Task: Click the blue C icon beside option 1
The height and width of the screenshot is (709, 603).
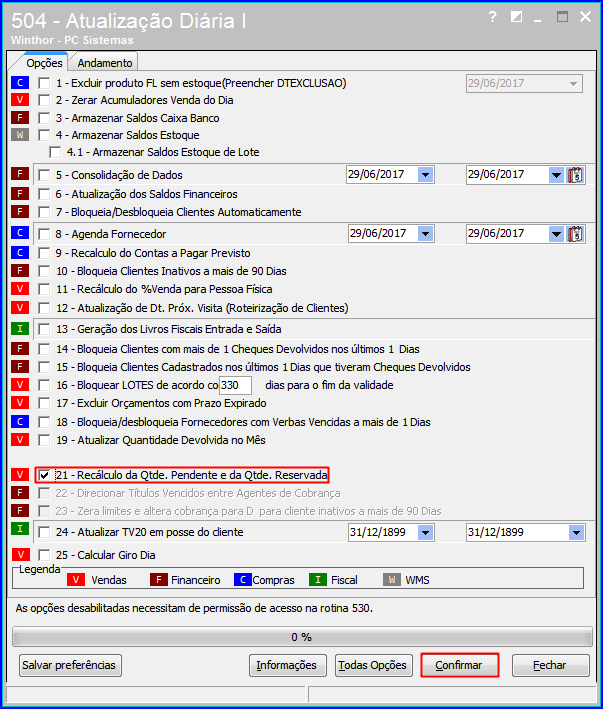Action: 20,83
